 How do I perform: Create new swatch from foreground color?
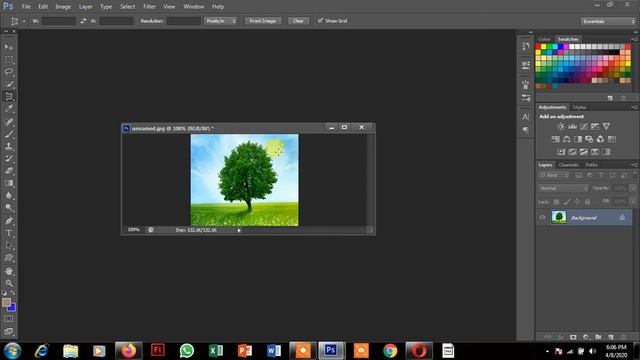(x=610, y=98)
